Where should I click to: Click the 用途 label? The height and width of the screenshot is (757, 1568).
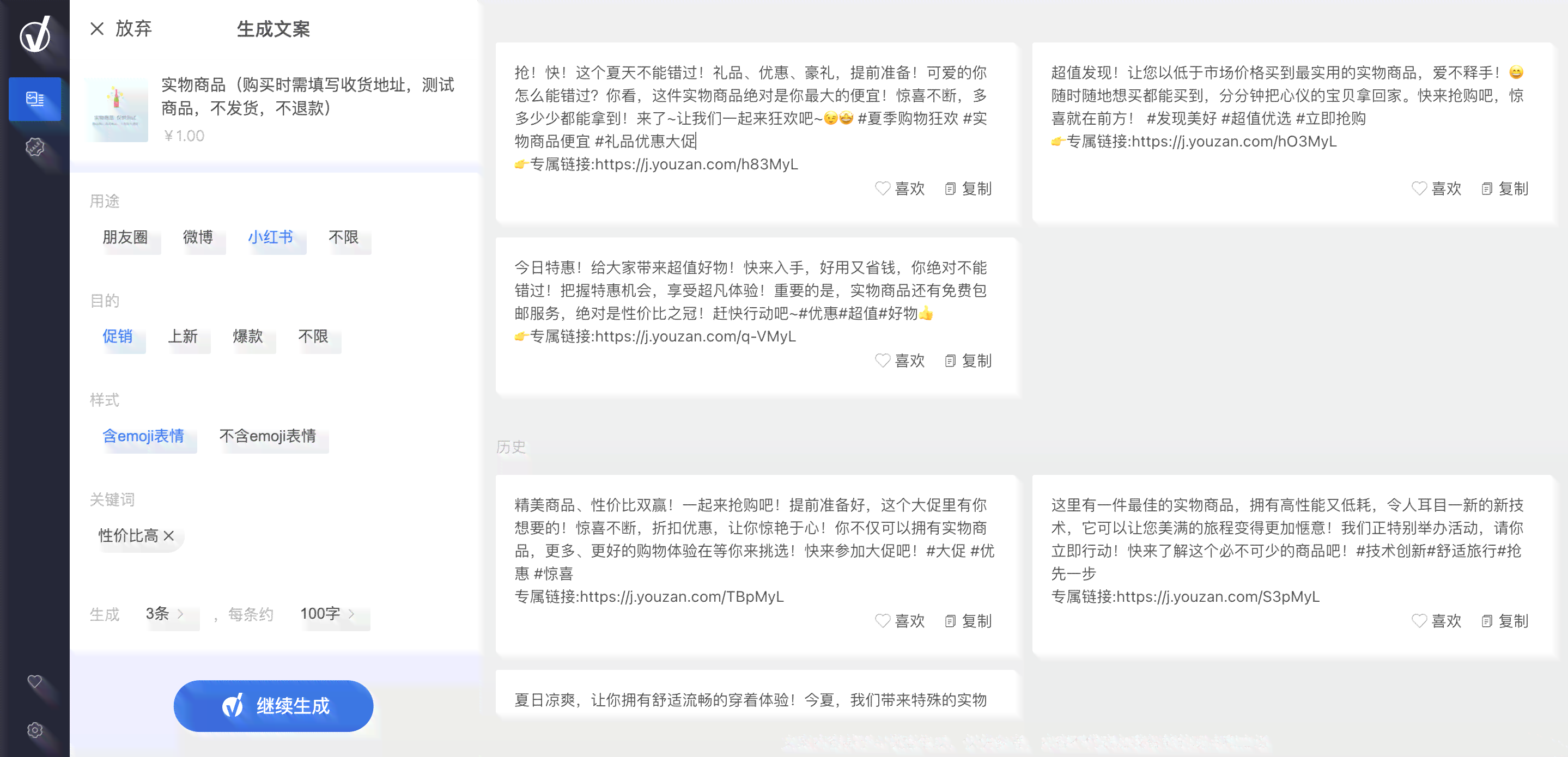105,202
